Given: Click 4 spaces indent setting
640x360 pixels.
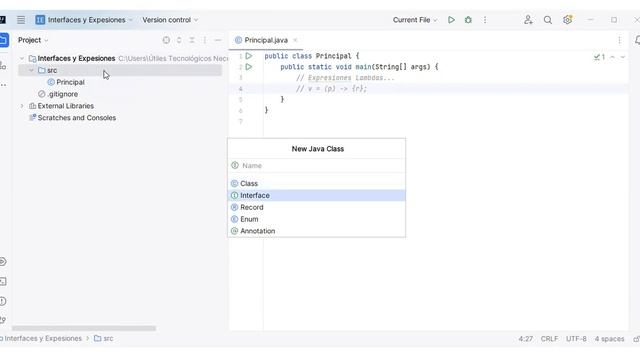Looking at the screenshot, I should (x=609, y=339).
